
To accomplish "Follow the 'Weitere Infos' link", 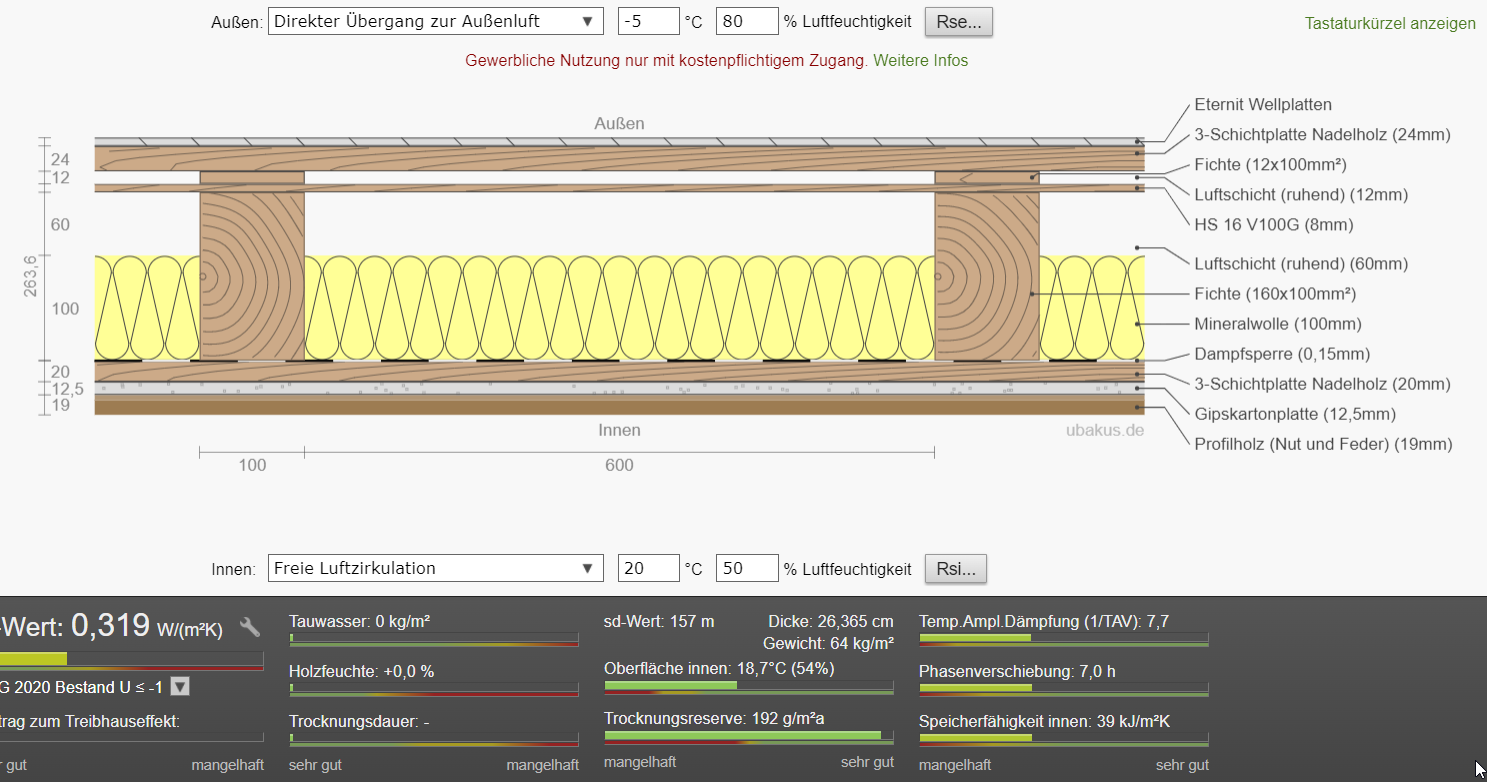I will [x=920, y=60].
